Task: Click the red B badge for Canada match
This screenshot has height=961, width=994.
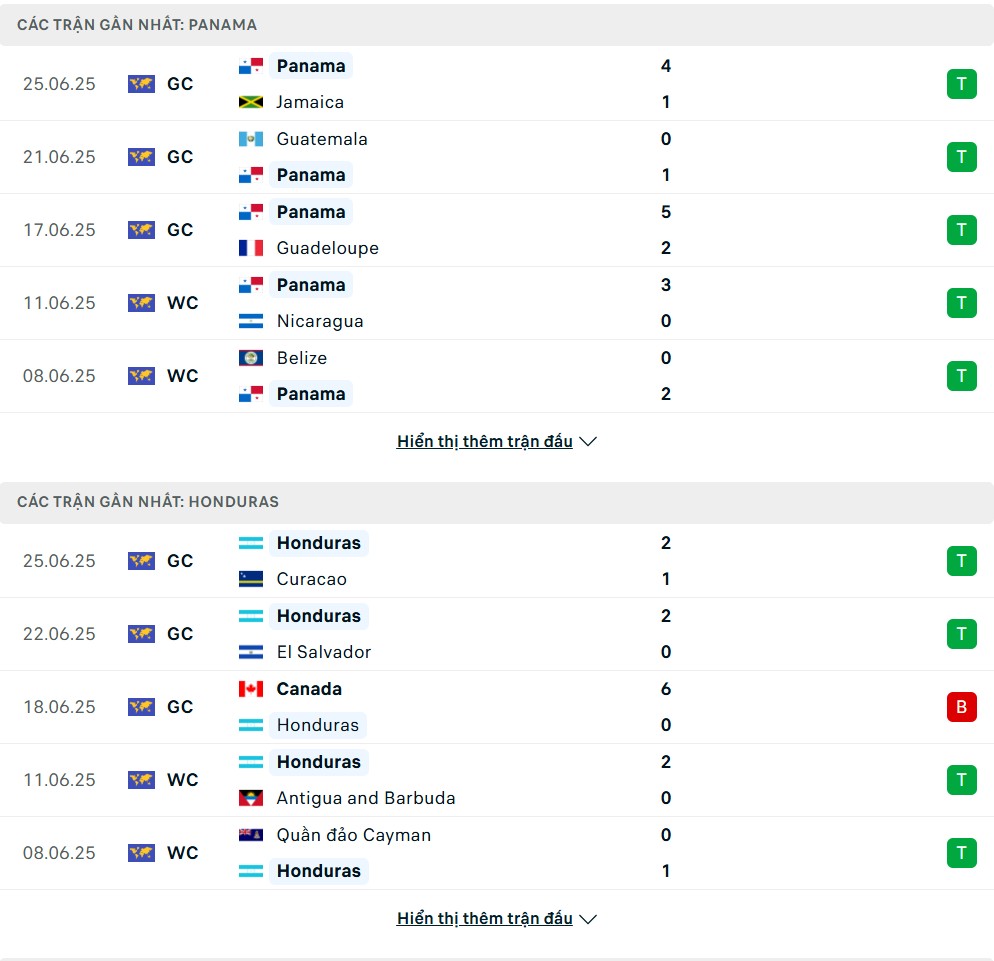Action: [961, 706]
